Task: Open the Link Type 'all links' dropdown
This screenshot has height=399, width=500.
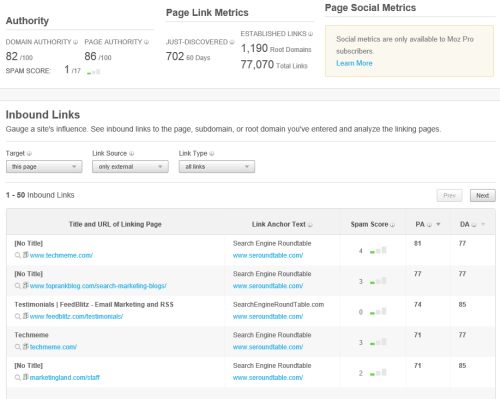Action: (x=217, y=167)
